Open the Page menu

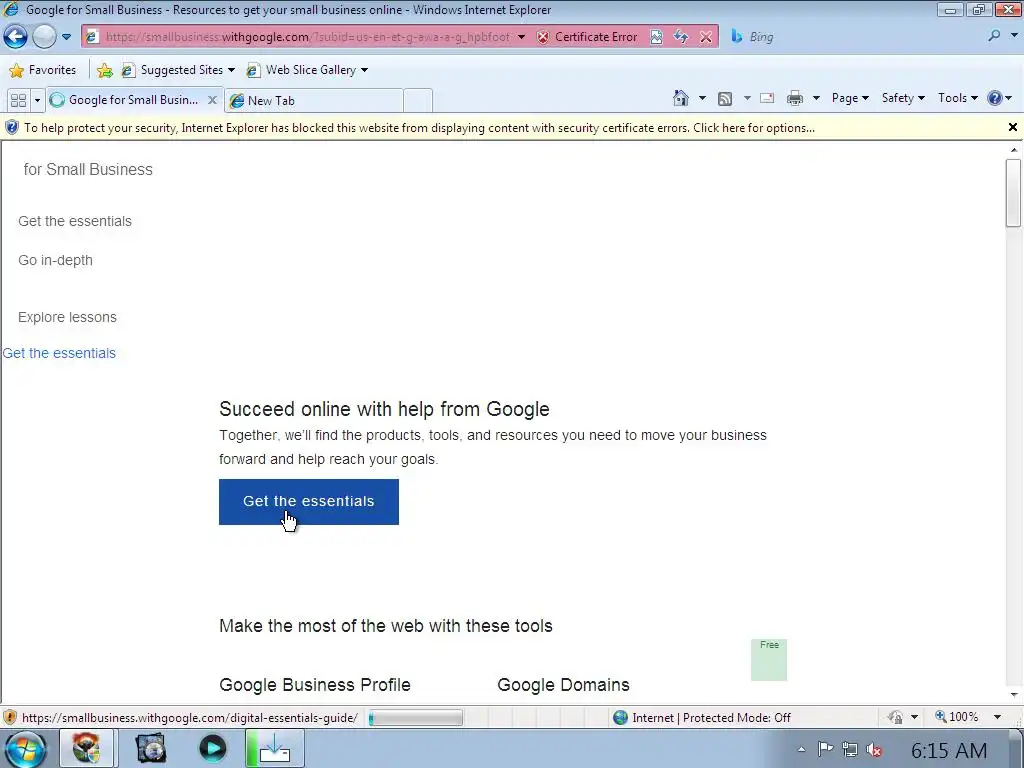(850, 98)
